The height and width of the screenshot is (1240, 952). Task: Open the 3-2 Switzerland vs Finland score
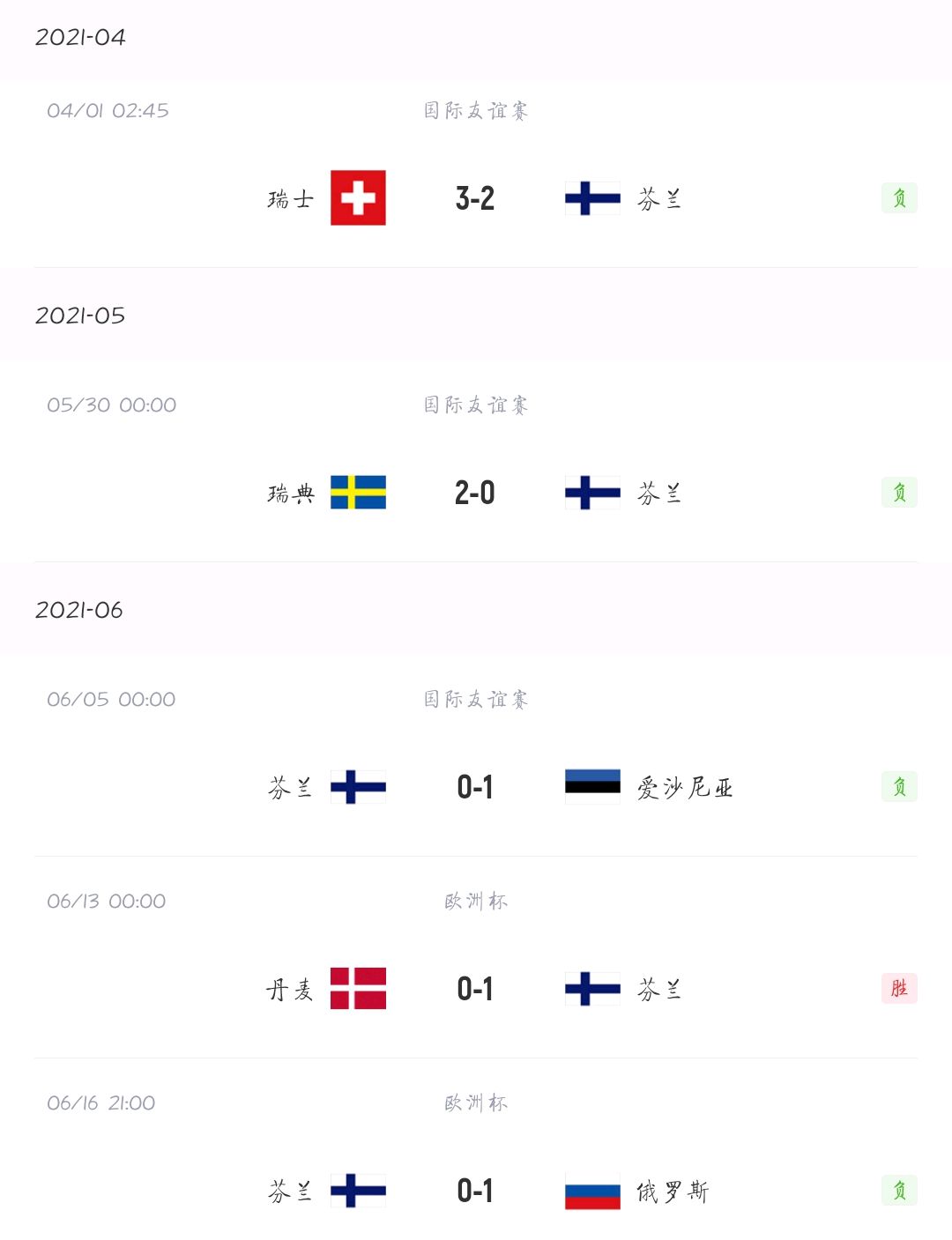click(x=475, y=198)
